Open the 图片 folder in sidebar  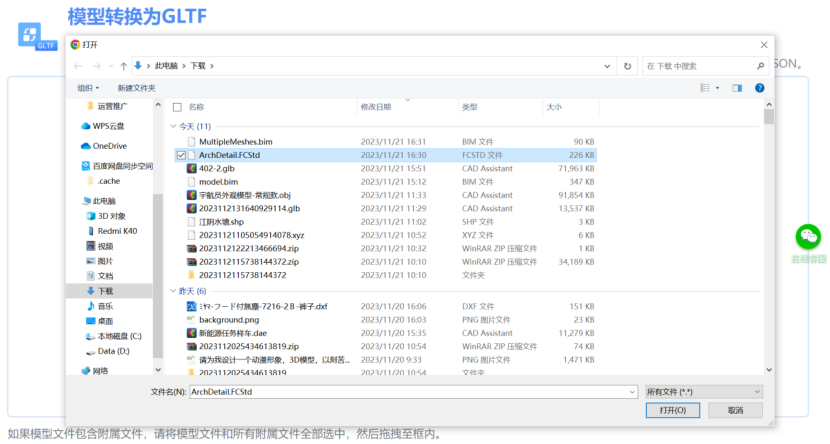[x=100, y=261]
